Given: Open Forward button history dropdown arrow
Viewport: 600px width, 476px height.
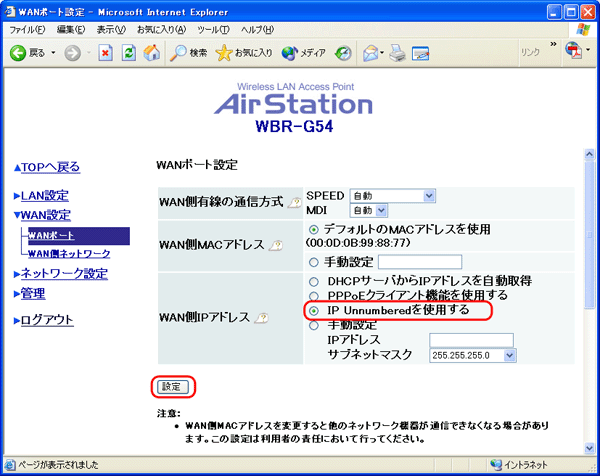Looking at the screenshot, I should (x=88, y=52).
